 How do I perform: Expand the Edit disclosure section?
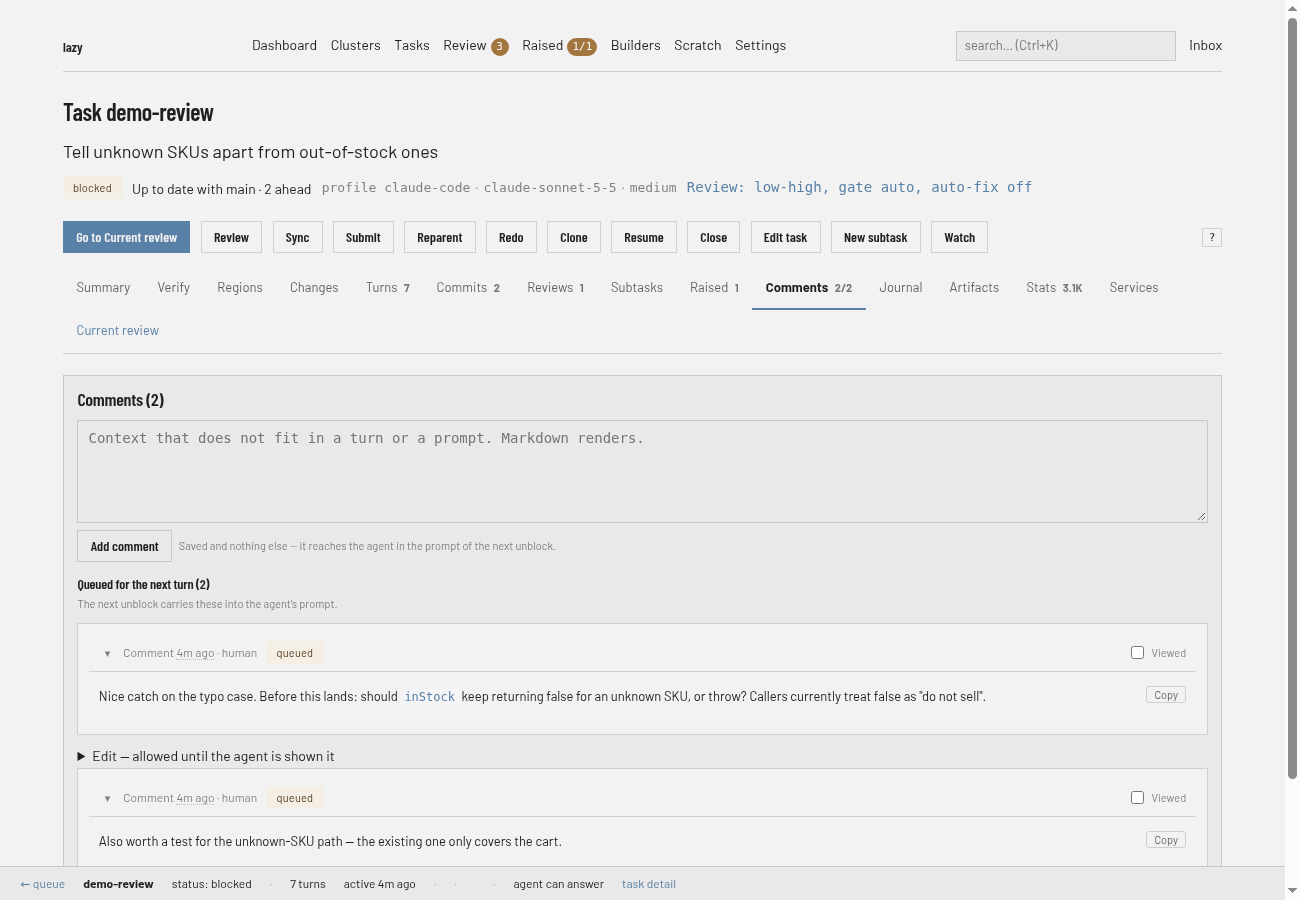point(206,756)
